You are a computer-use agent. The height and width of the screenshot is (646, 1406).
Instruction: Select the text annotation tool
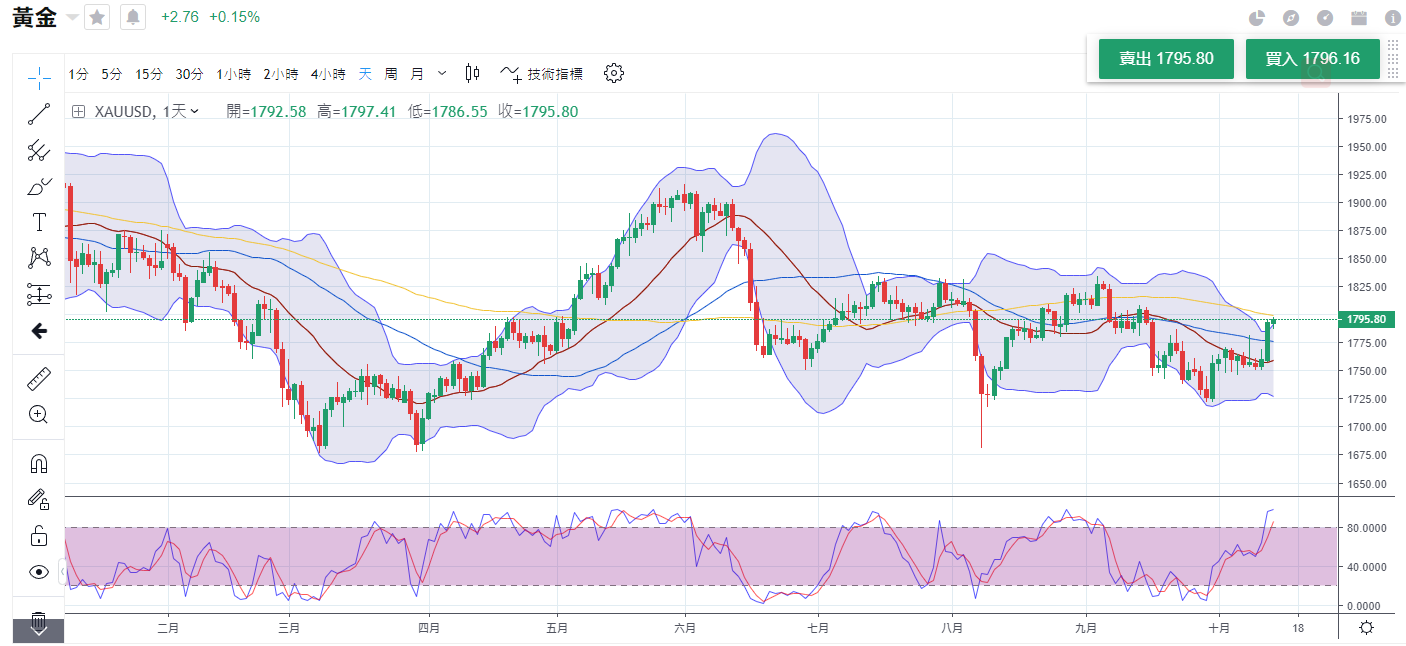click(x=39, y=222)
